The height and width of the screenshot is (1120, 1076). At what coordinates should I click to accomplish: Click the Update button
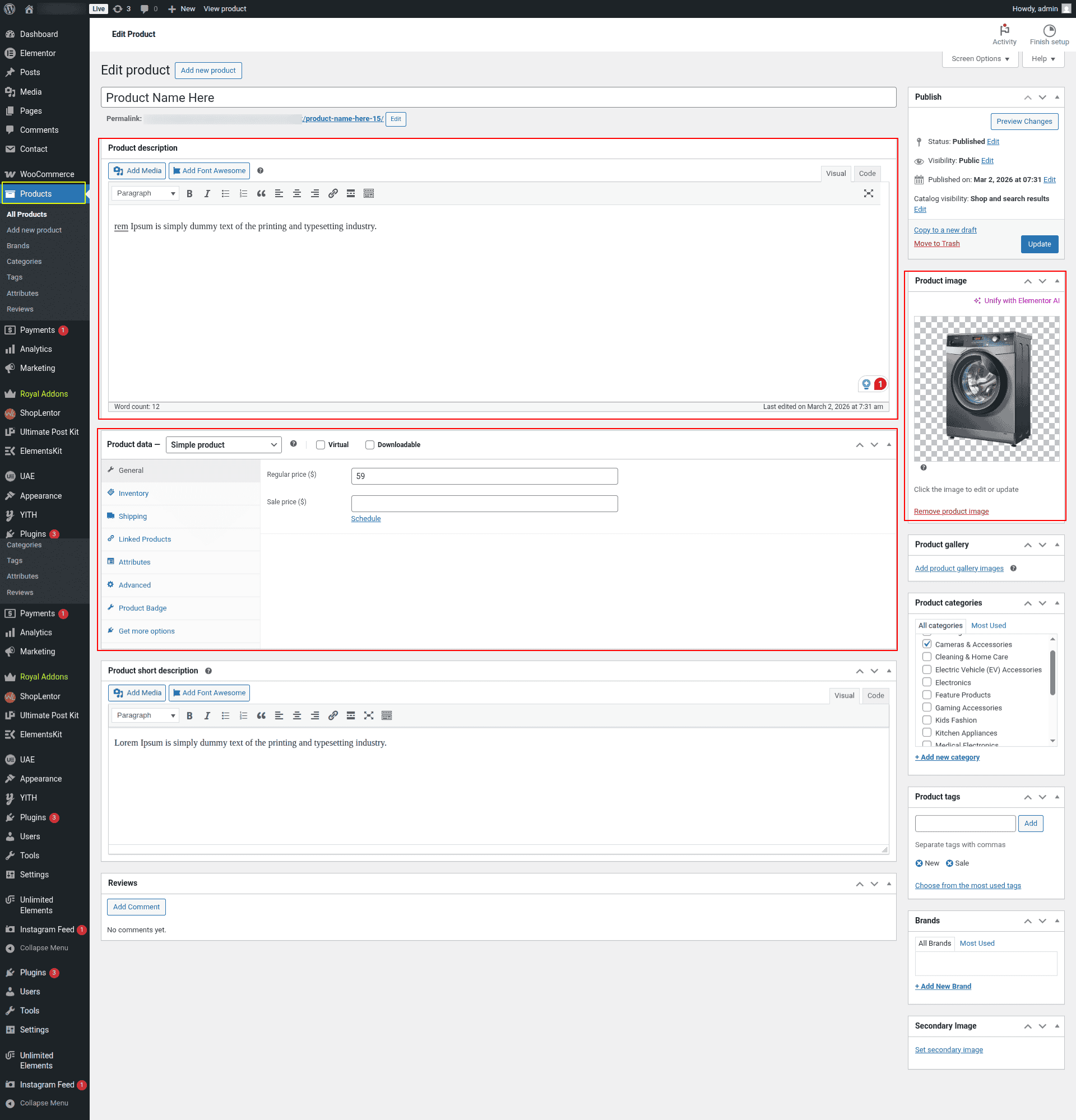(x=1039, y=244)
